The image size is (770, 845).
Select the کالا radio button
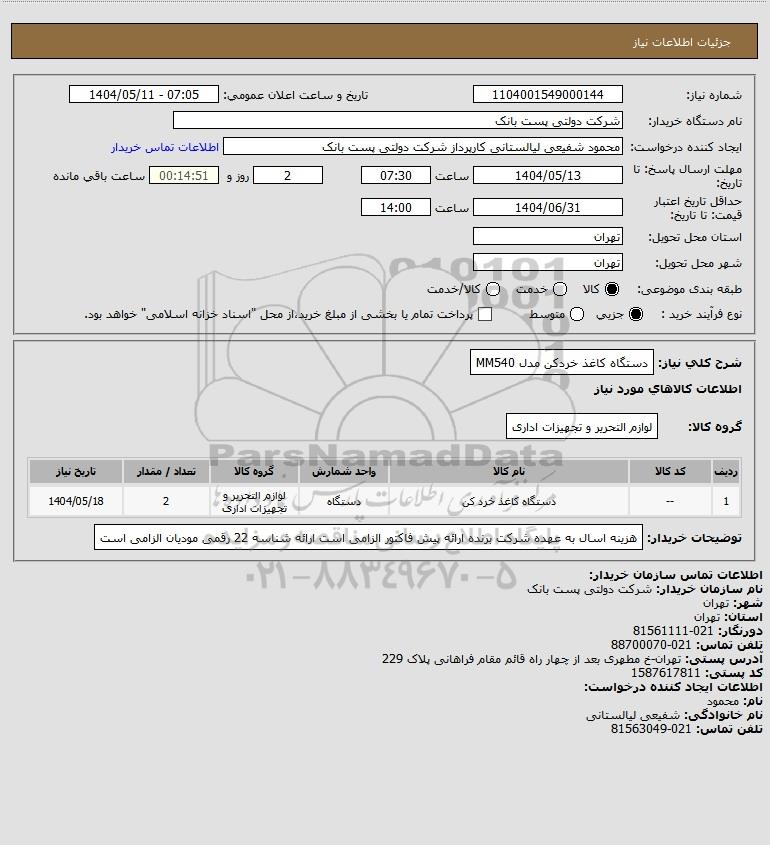click(x=612, y=289)
